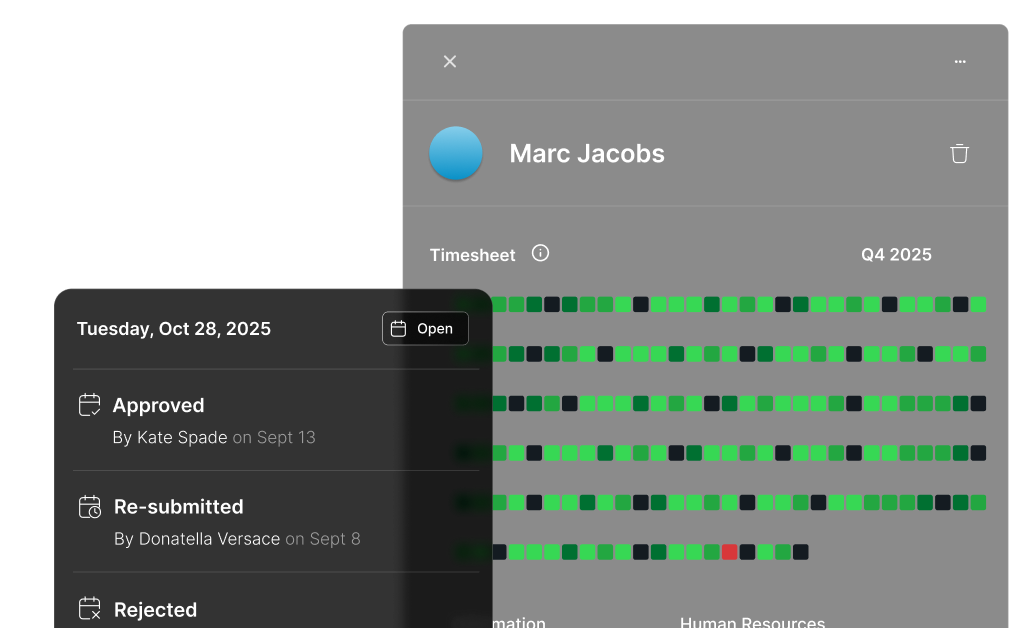Screen dimensions: 1032x628
Task: Click the calendar-clock icon next to Re-submitted
Action: point(90,507)
